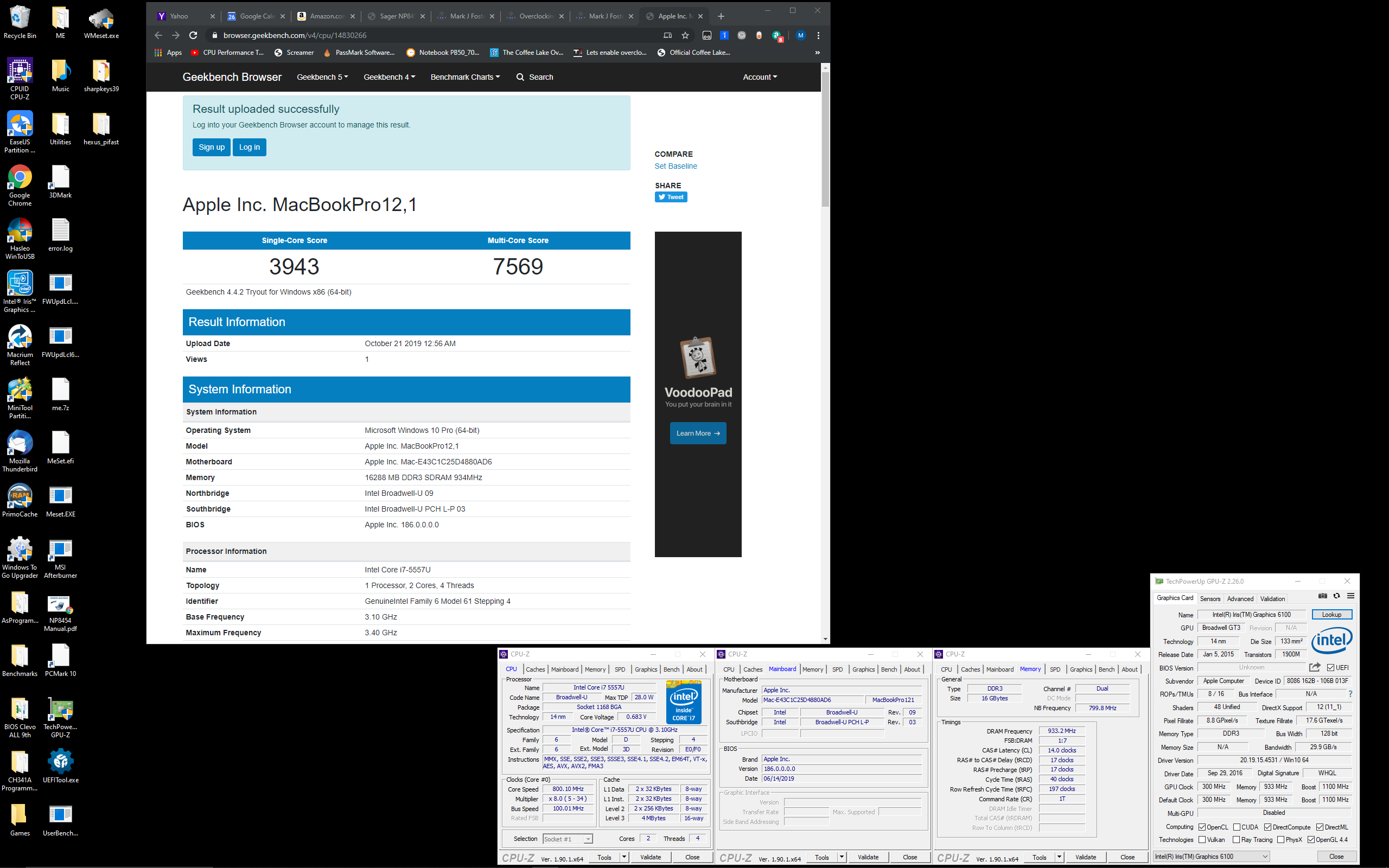Open the TechPowerUp GPU-Z desktop icon
The height and width of the screenshot is (868, 1389).
60,717
